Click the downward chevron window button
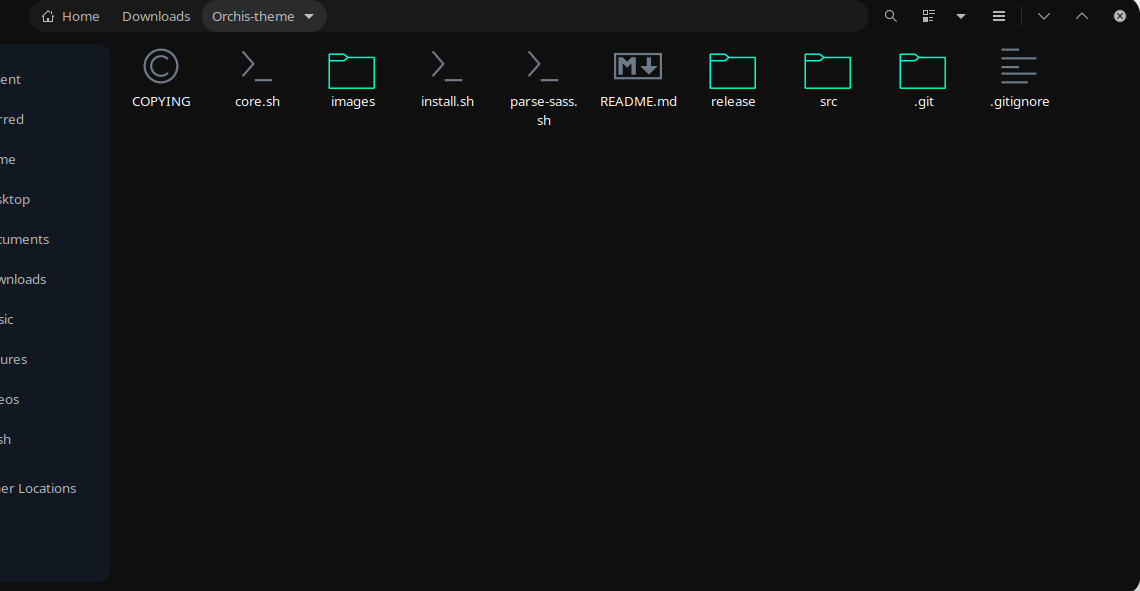1140x591 pixels. (1044, 16)
